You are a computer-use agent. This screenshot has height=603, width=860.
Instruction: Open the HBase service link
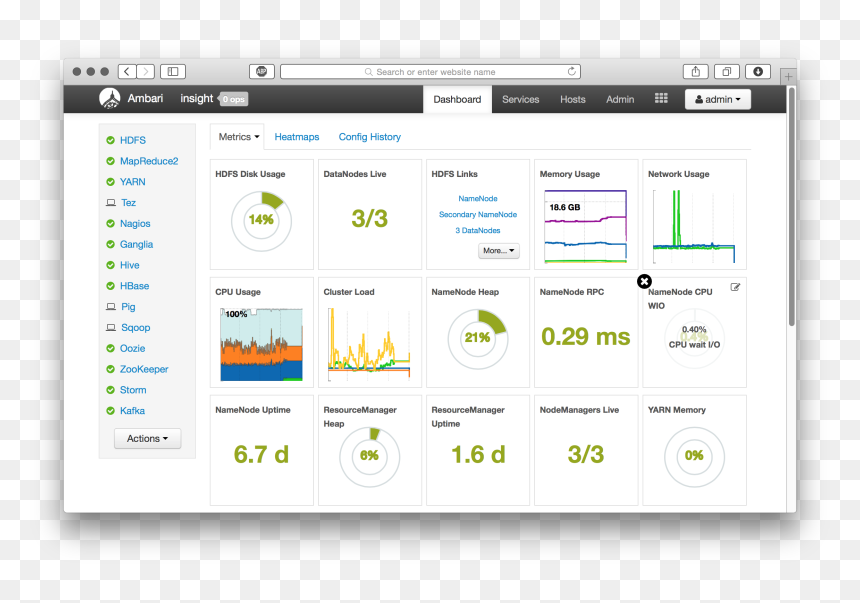pos(134,286)
